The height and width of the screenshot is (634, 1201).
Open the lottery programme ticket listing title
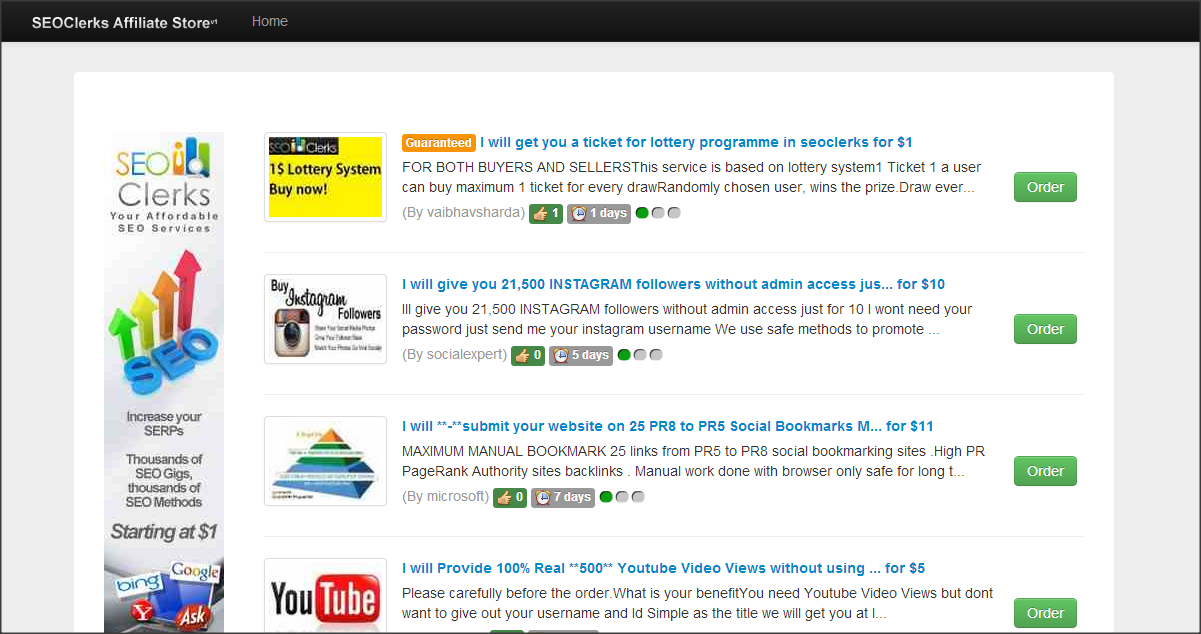[696, 142]
